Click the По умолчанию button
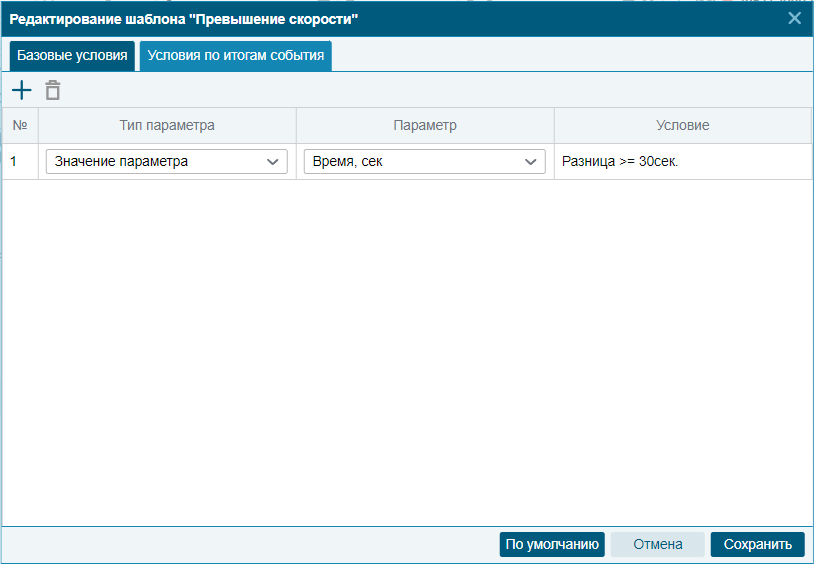 tap(552, 544)
